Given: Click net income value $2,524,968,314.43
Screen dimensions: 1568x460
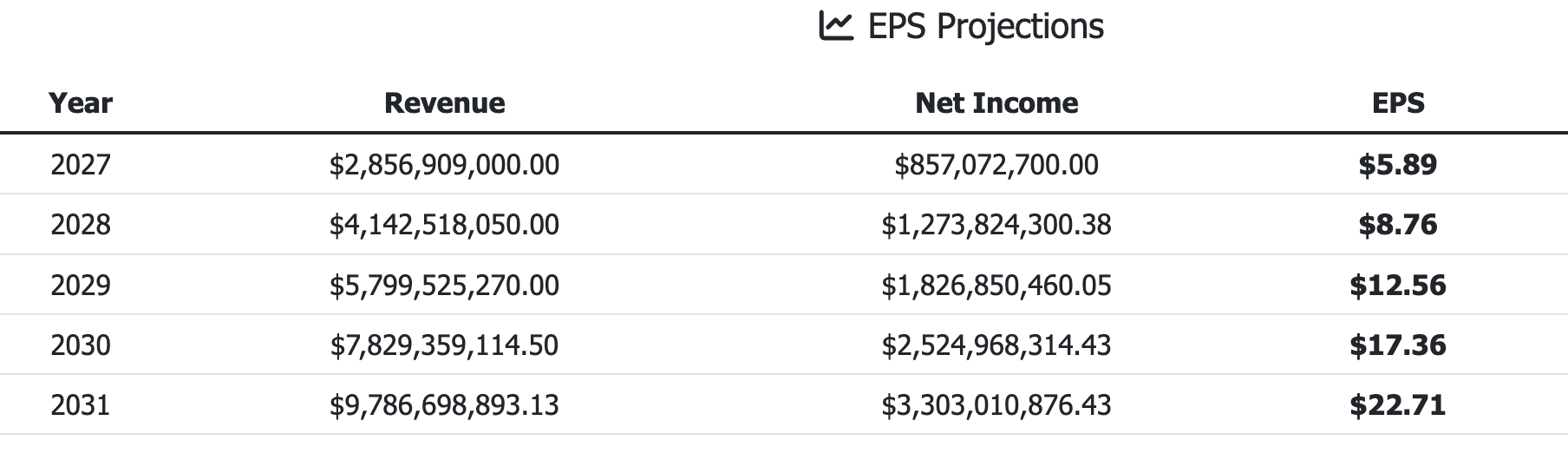Looking at the screenshot, I should [996, 345].
